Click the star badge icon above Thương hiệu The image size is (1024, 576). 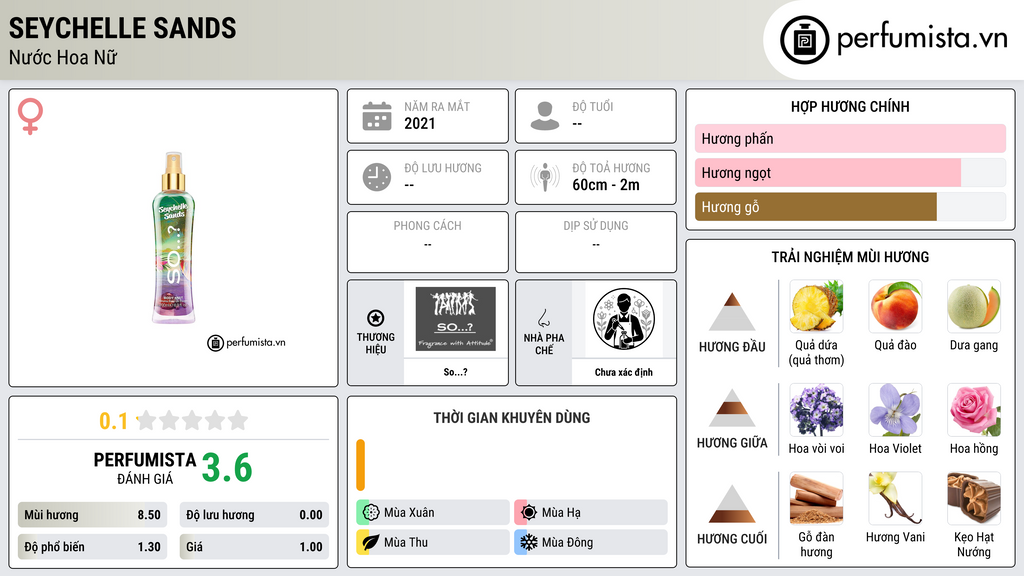point(376,318)
